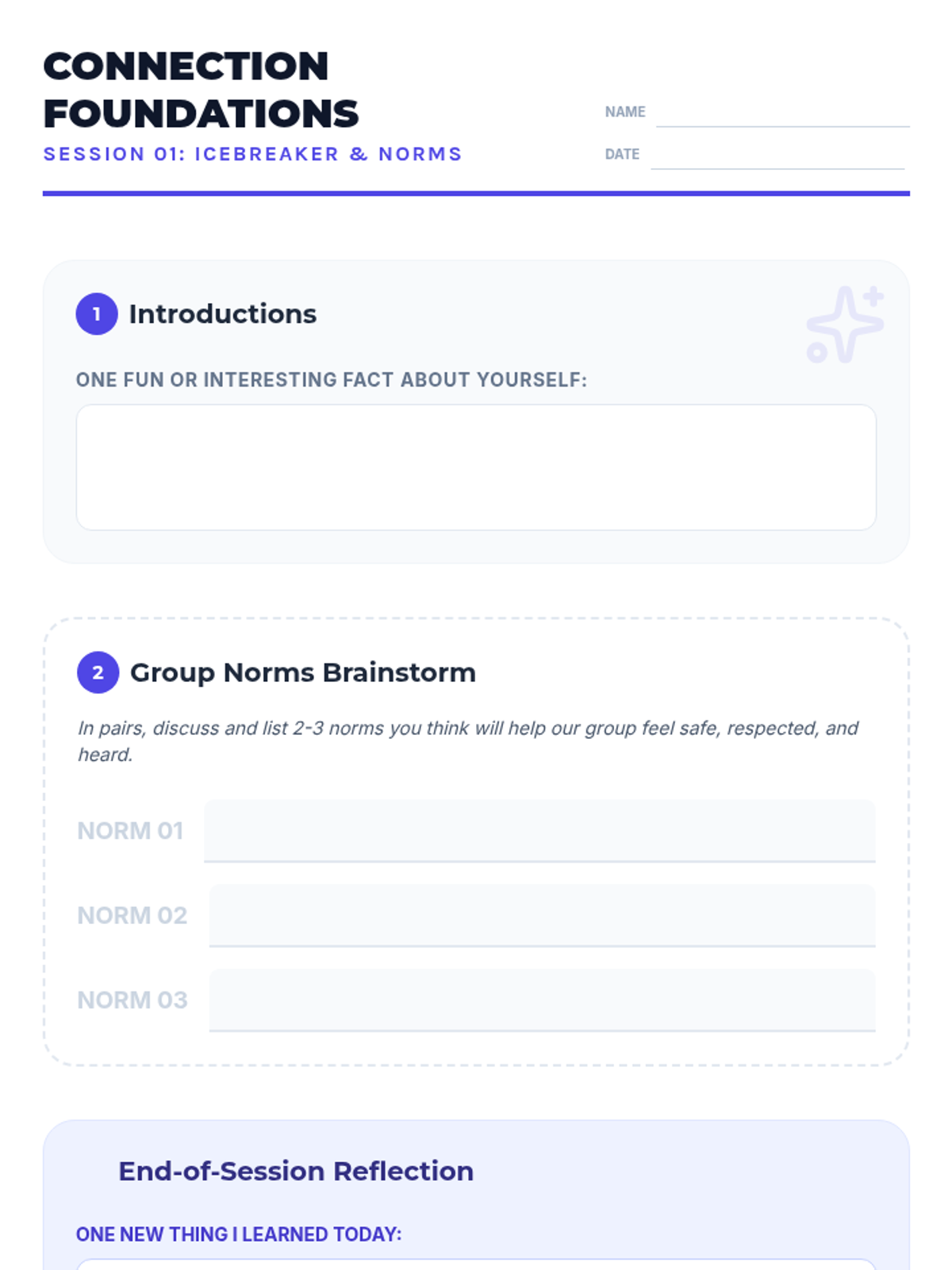Click the Norm 02 input field
Screen dimensions: 952x1270
coord(542,915)
